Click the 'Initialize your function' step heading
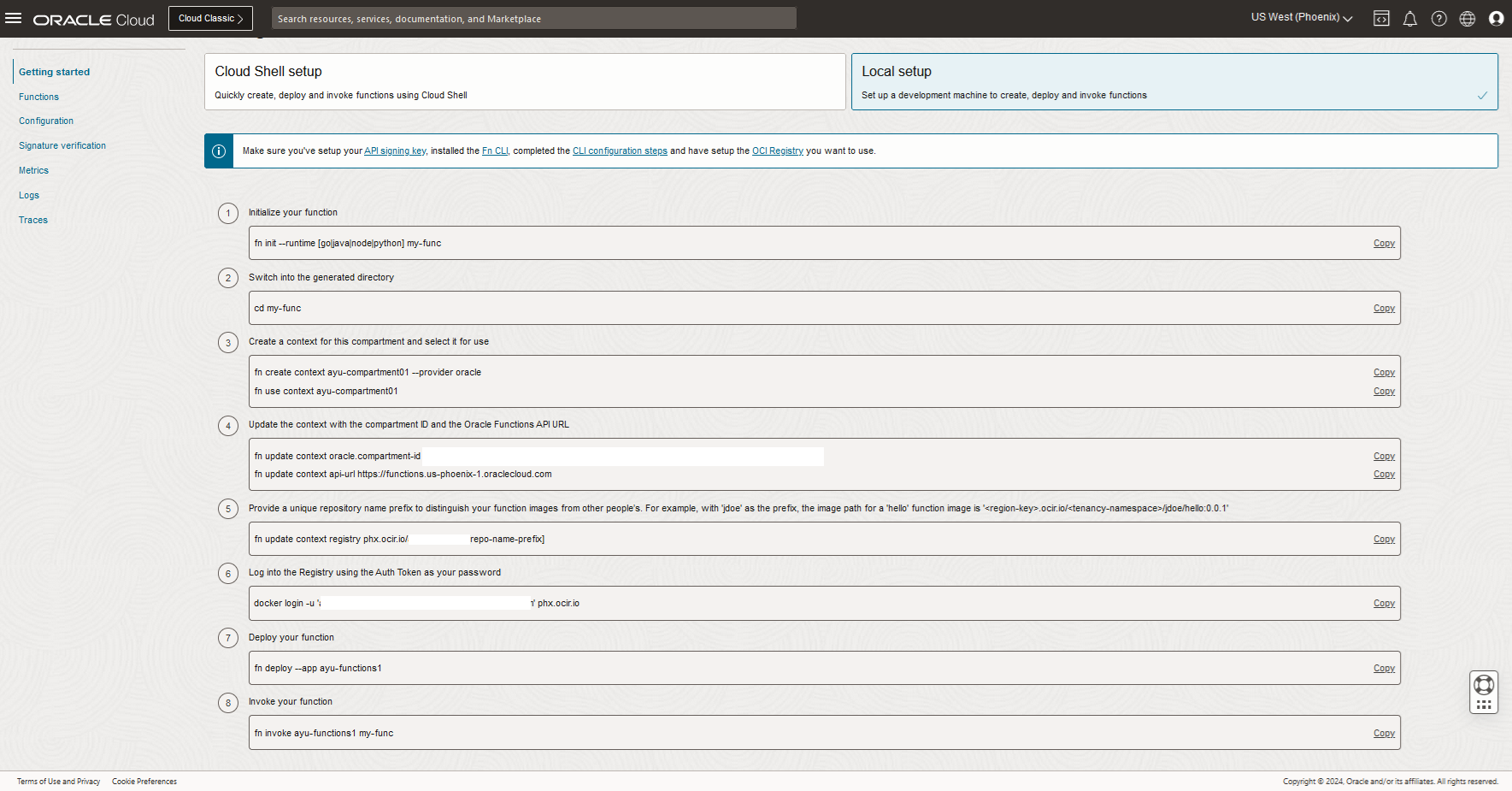Screen dimensions: 1512x791 [x=293, y=213]
